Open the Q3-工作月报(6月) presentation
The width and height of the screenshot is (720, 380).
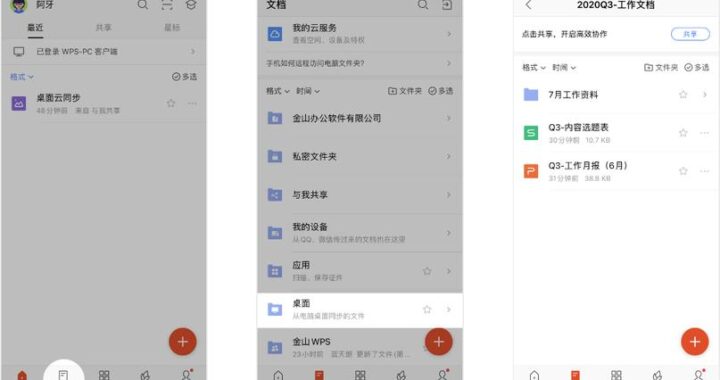pyautogui.click(x=616, y=171)
